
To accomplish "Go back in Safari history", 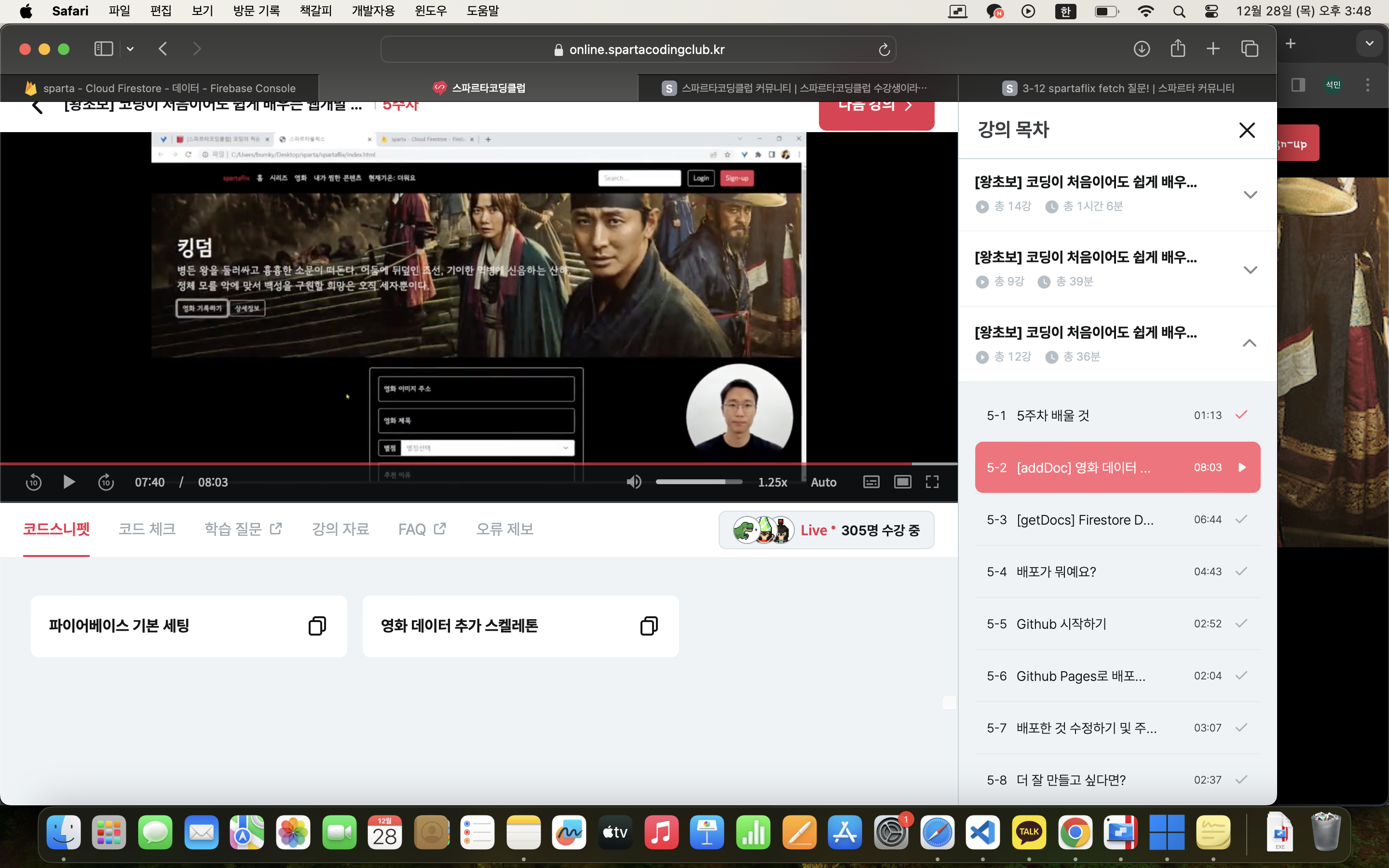I will click(163, 49).
